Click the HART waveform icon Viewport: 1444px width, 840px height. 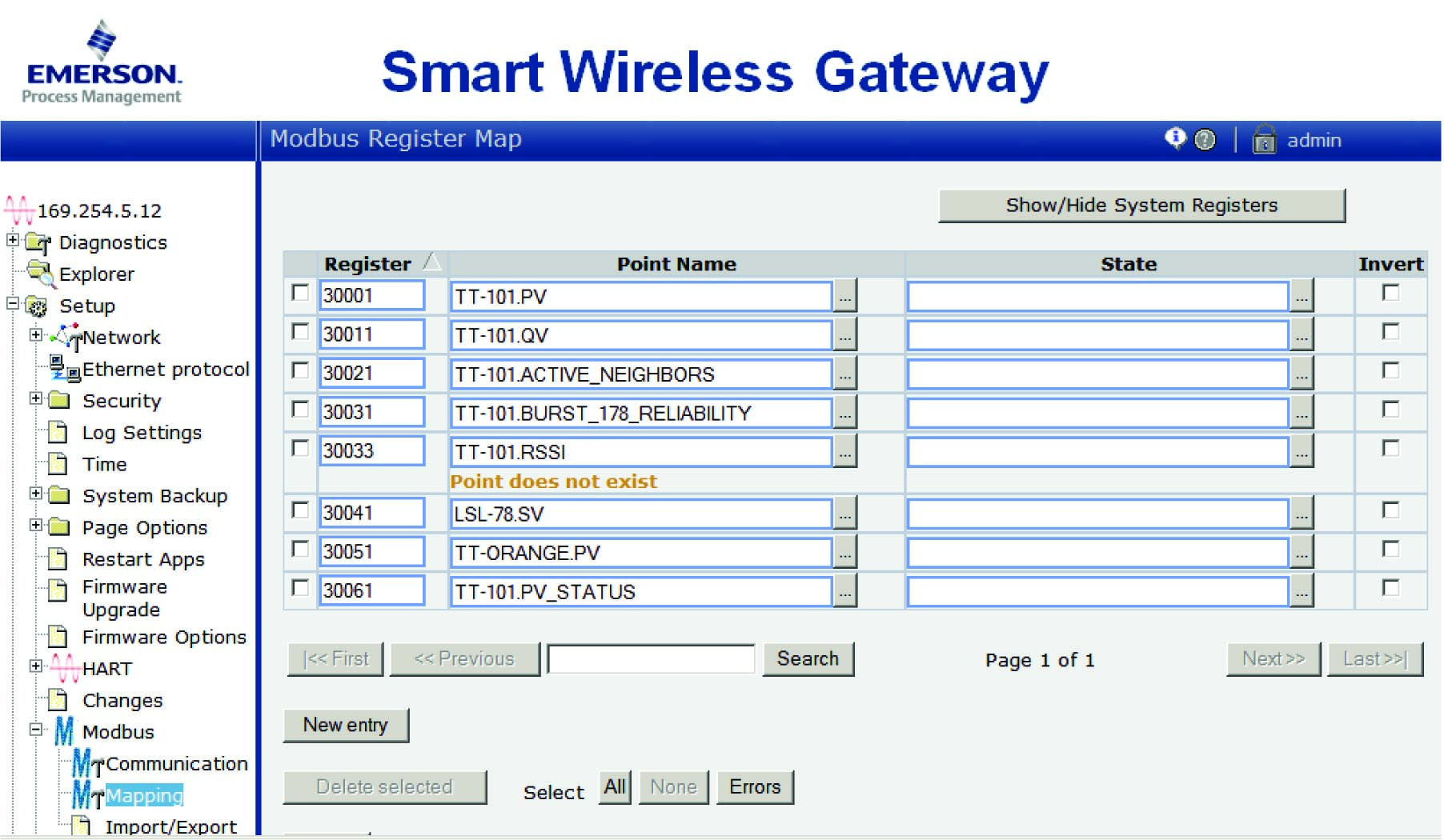pos(65,668)
